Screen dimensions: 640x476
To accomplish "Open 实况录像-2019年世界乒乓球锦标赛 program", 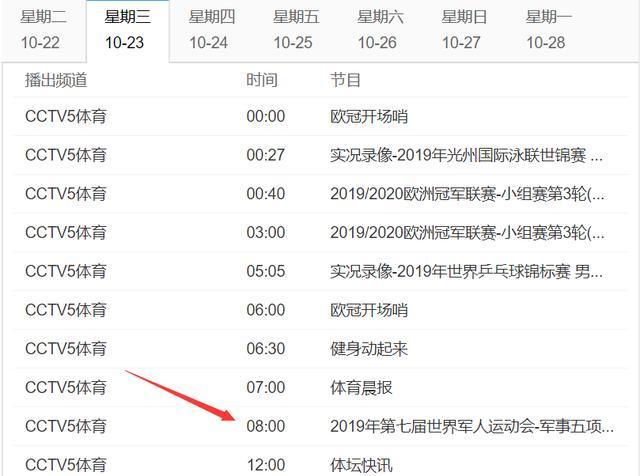I will click(466, 271).
